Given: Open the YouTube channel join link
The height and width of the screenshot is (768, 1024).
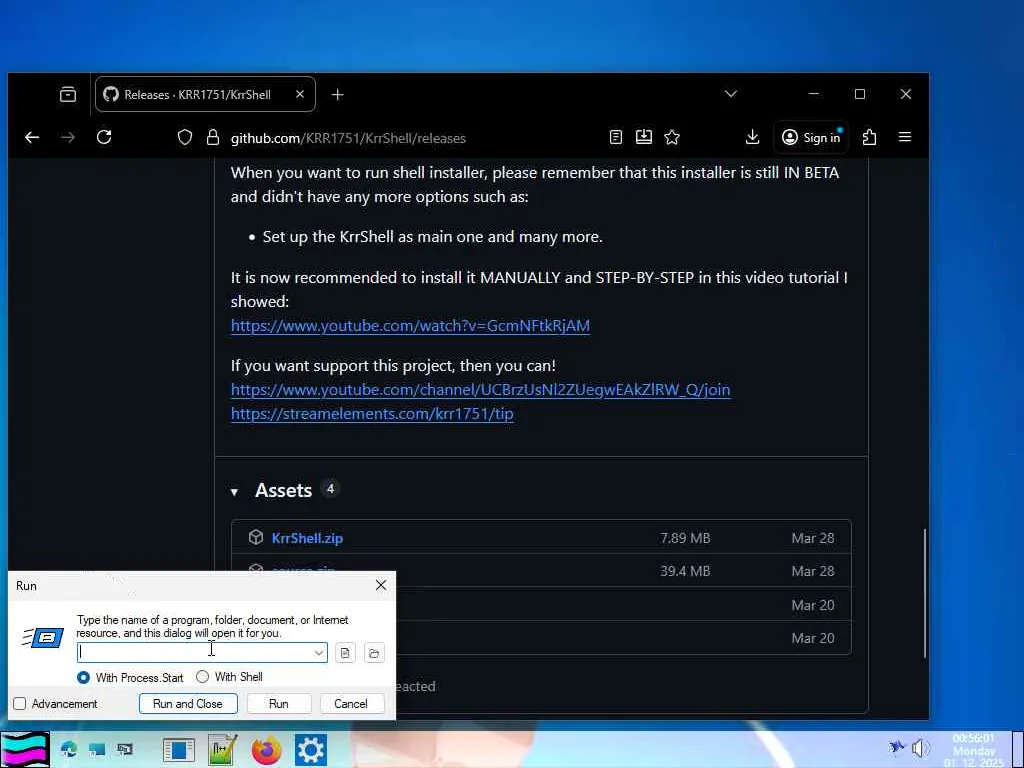Looking at the screenshot, I should pos(480,389).
